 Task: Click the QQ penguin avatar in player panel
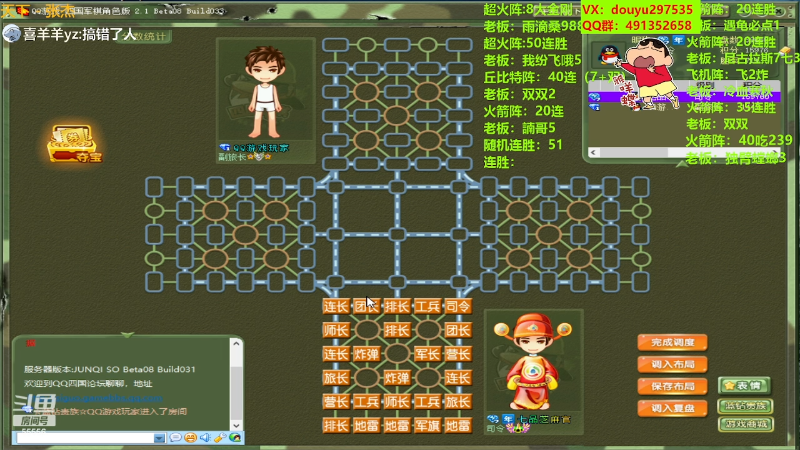[609, 55]
